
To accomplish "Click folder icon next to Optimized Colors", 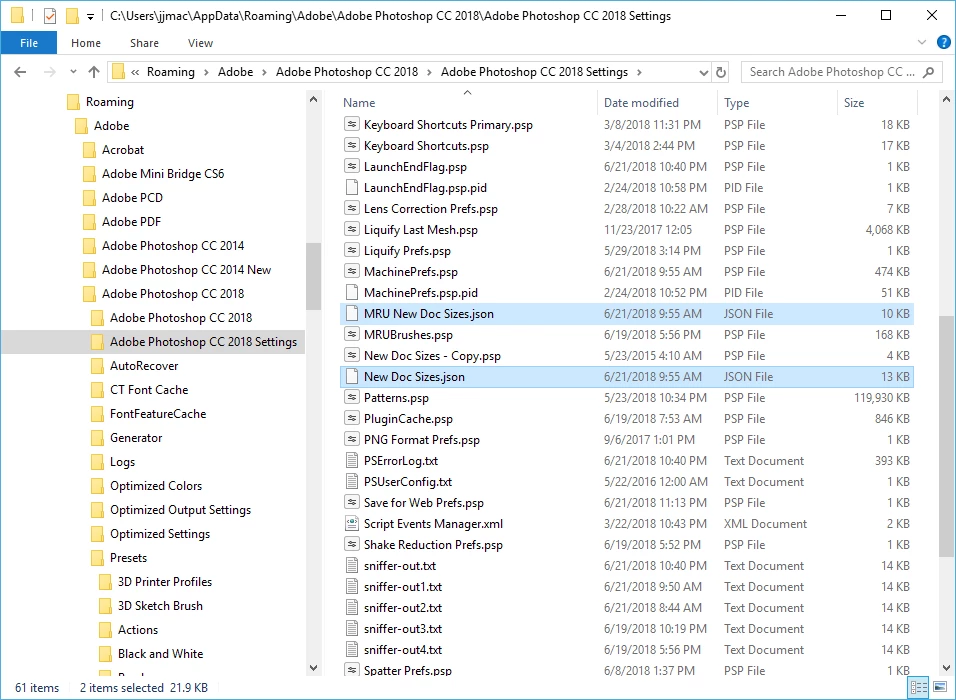I will (97, 486).
